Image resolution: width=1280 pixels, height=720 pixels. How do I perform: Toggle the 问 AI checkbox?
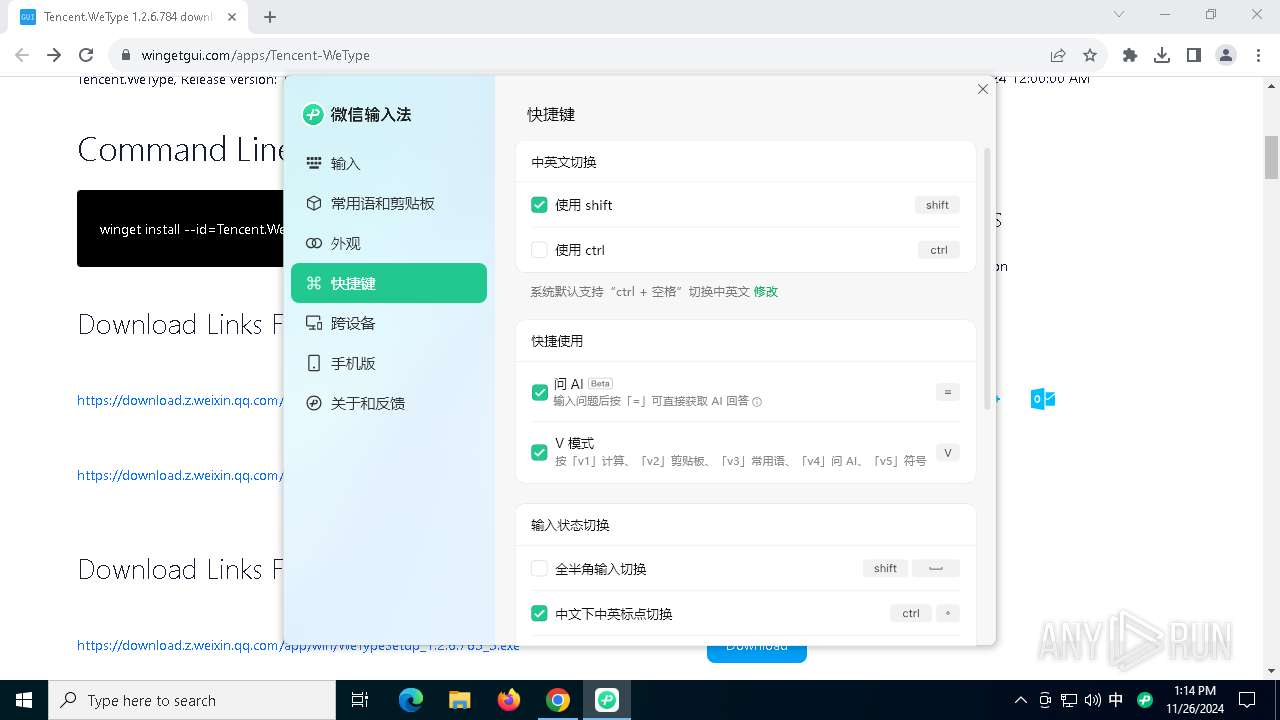[x=539, y=392]
